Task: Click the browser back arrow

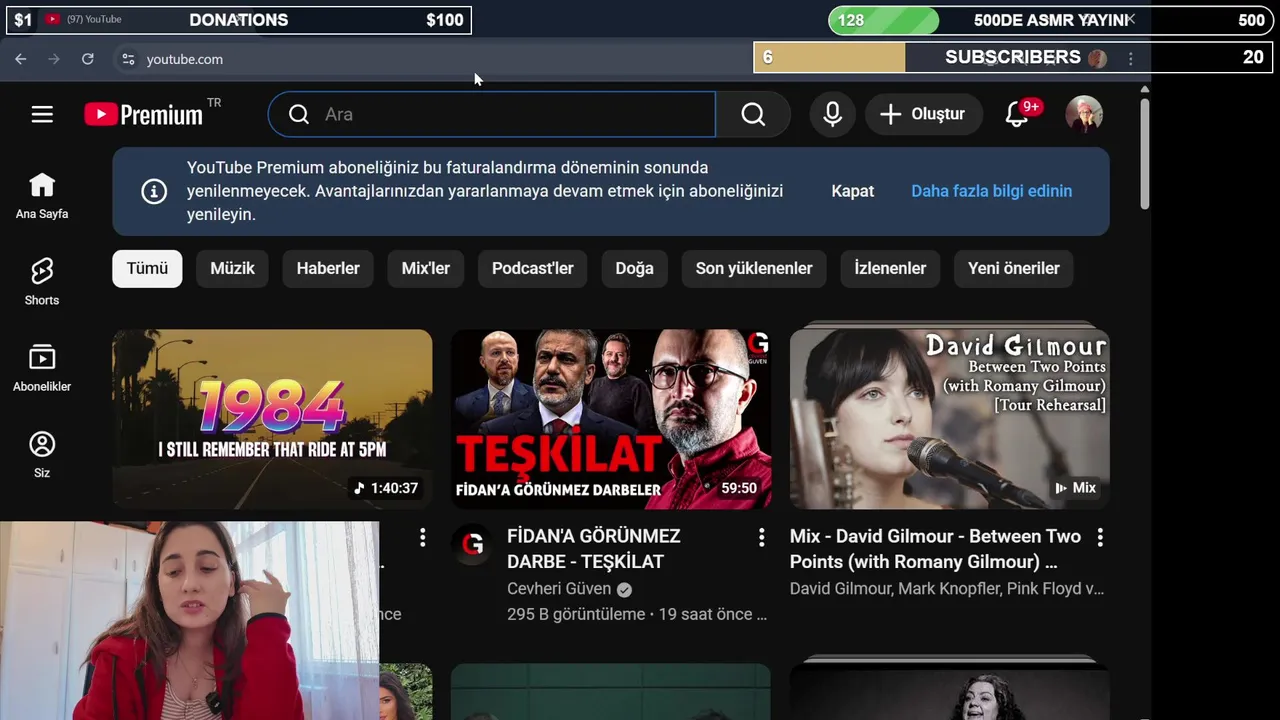Action: (x=20, y=59)
